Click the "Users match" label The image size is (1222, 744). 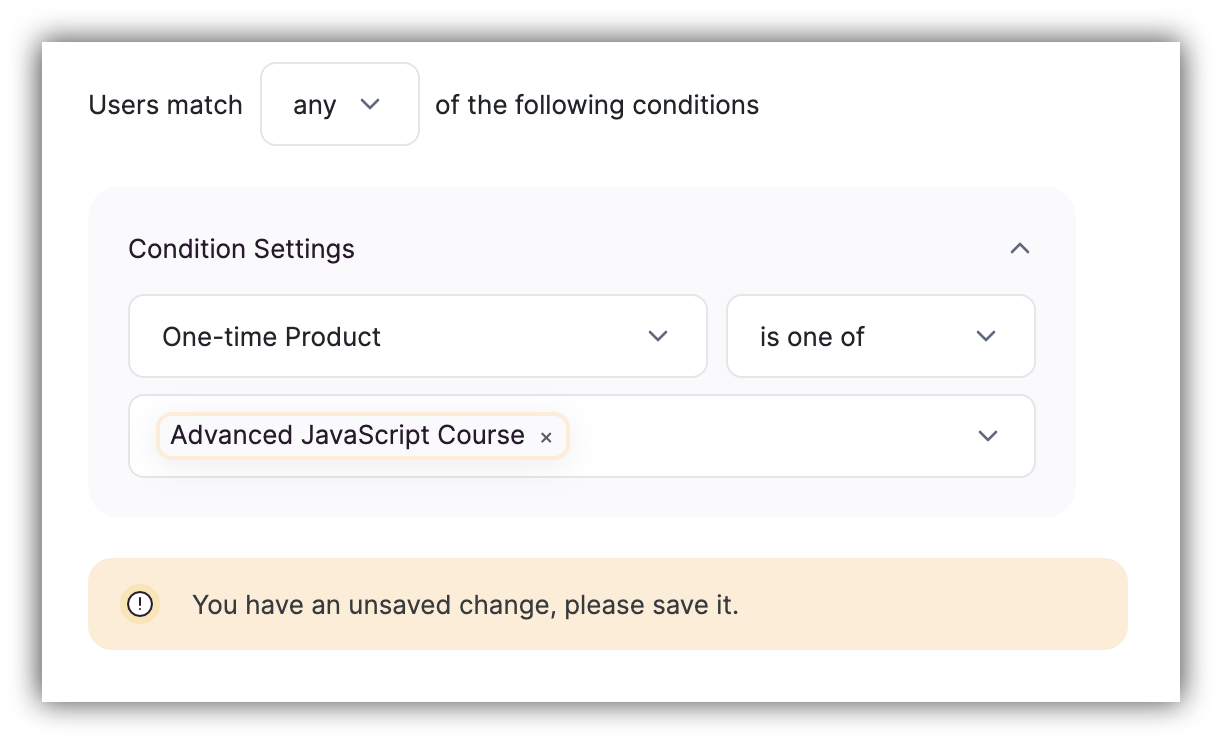165,104
